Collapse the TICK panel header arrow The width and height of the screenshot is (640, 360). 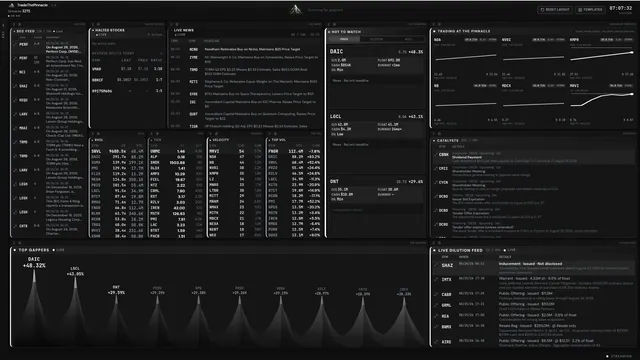151,140
